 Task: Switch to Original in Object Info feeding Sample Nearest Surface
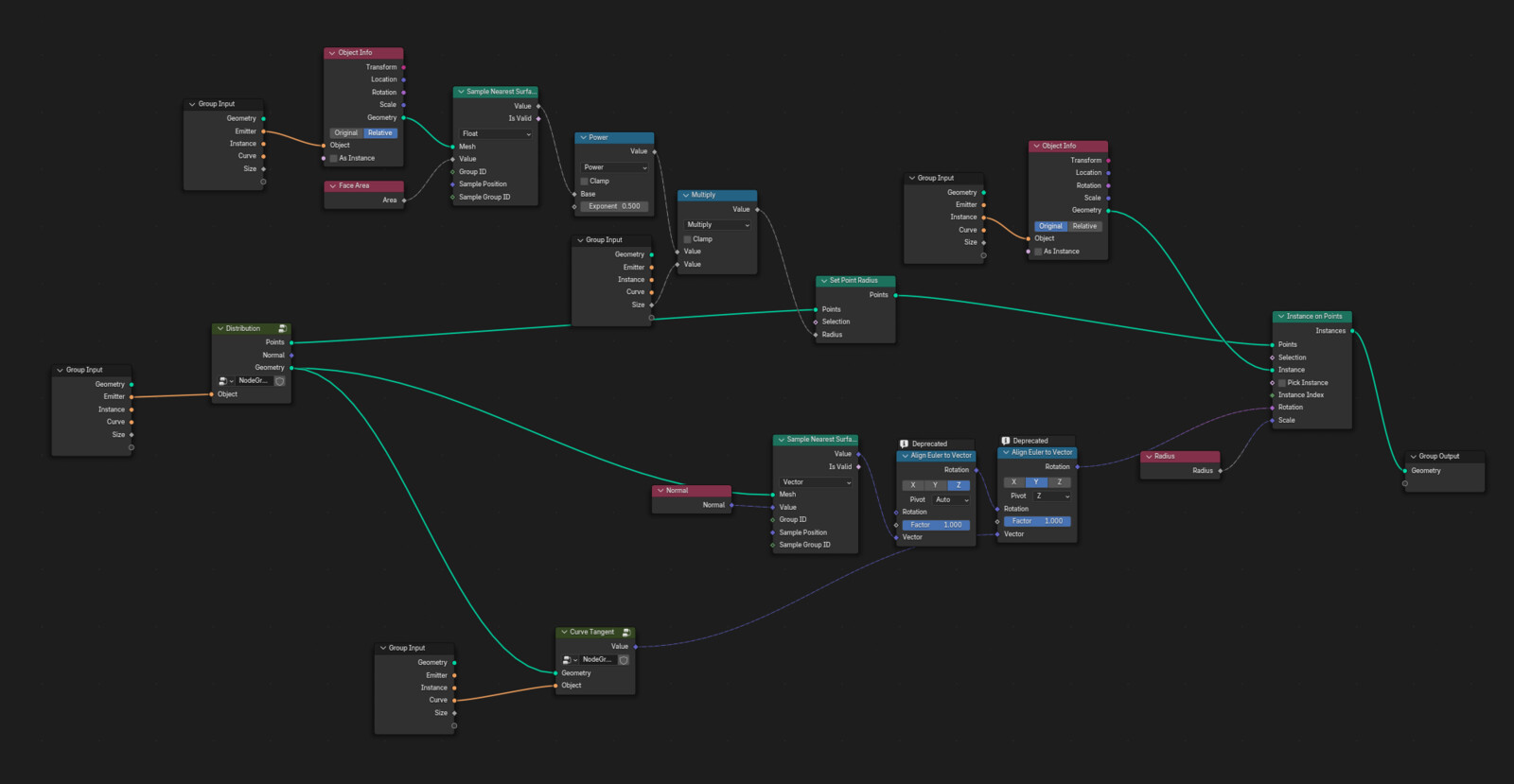[x=346, y=133]
